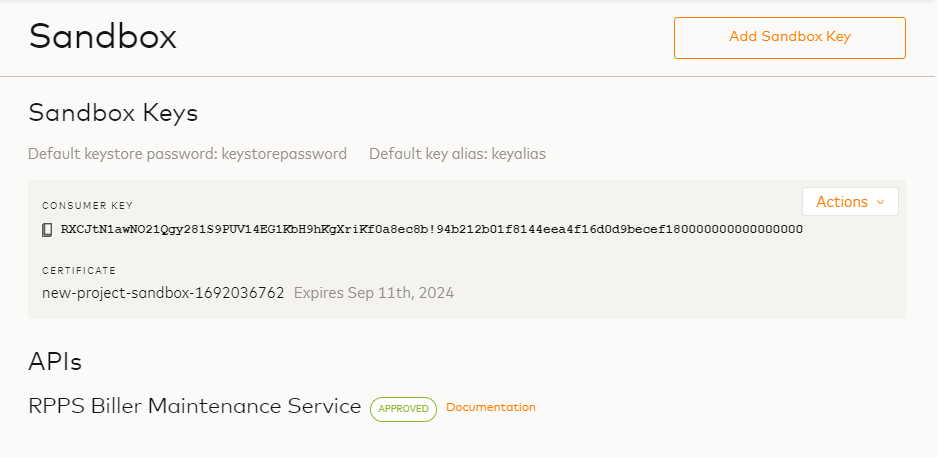Expand the chevron arrow beside Actions
This screenshot has height=458, width=939.
[x=880, y=202]
